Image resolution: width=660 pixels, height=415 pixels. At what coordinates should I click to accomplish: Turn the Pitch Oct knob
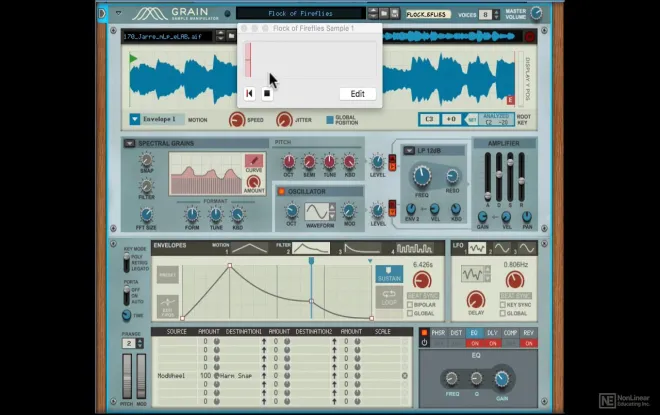click(x=289, y=162)
